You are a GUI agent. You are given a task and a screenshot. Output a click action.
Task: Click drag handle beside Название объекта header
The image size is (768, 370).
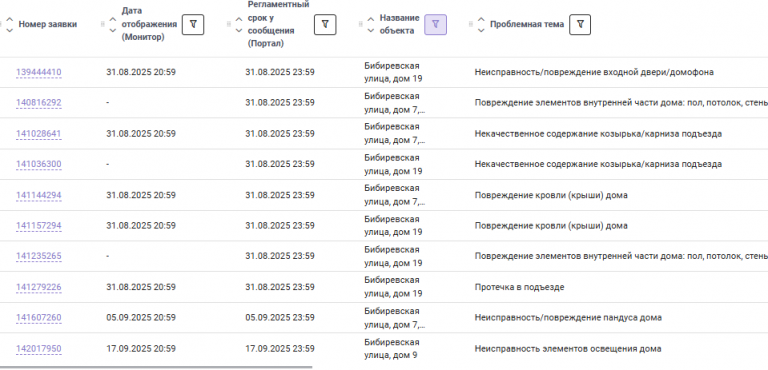coord(361,24)
